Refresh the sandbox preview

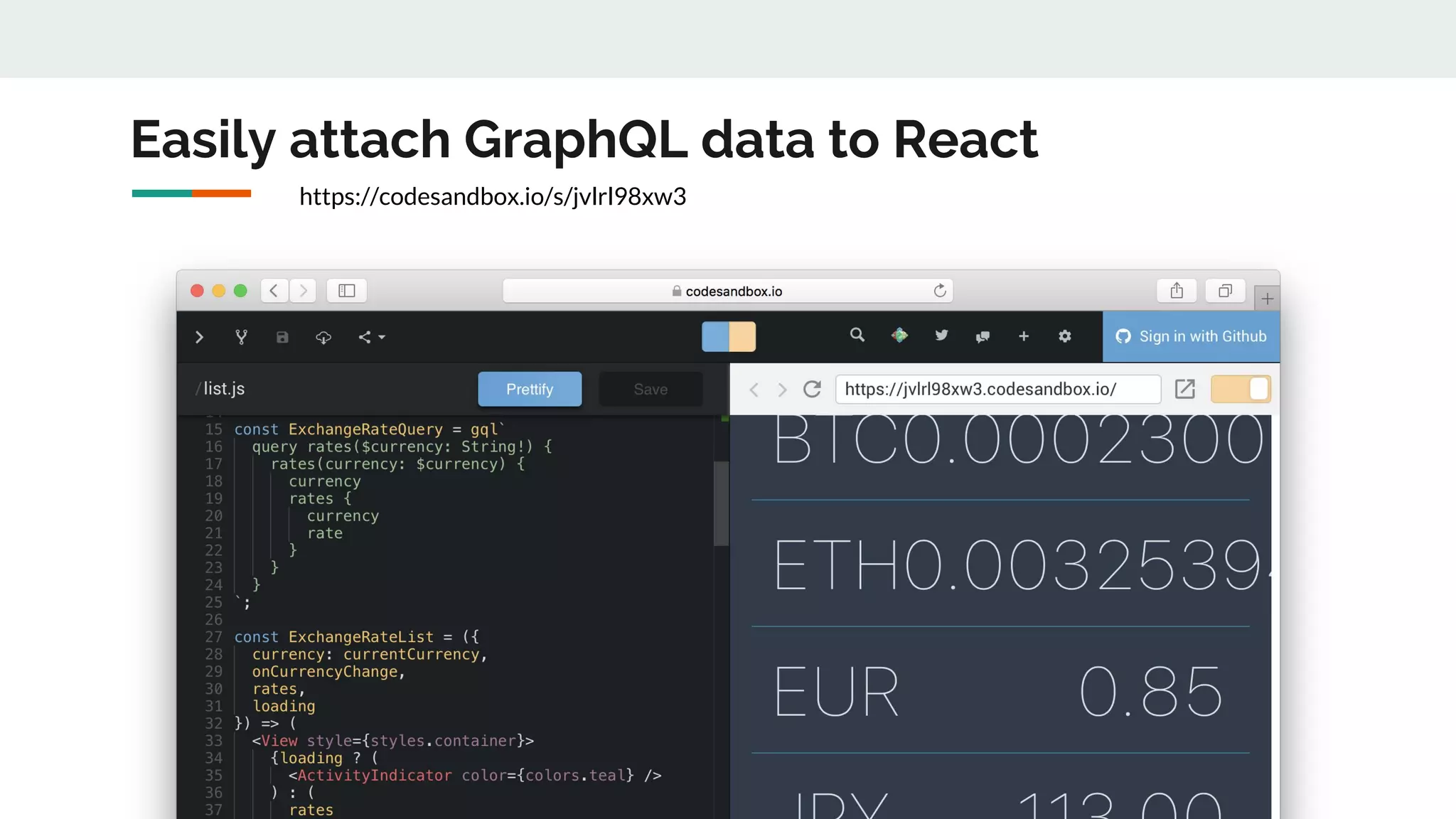click(812, 389)
